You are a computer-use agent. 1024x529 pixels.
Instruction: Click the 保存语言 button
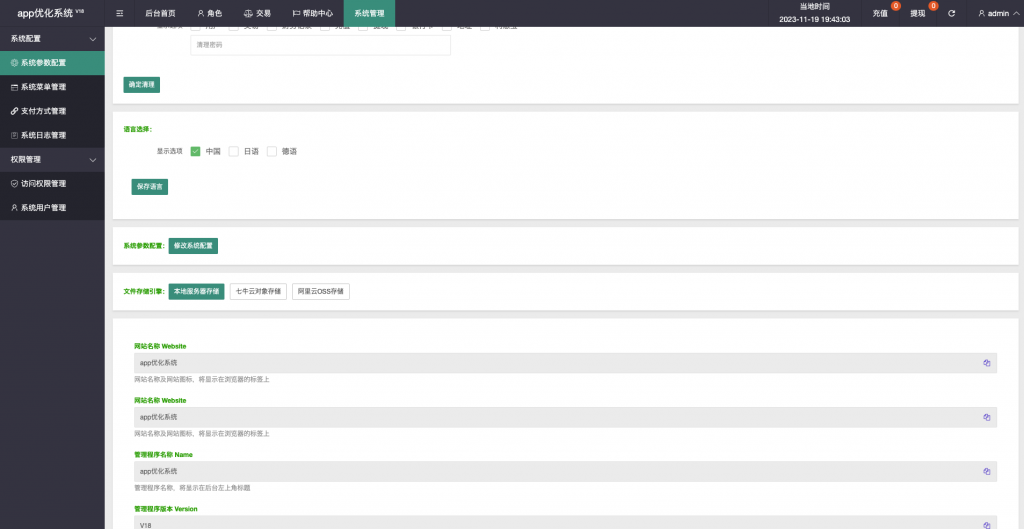(x=150, y=187)
